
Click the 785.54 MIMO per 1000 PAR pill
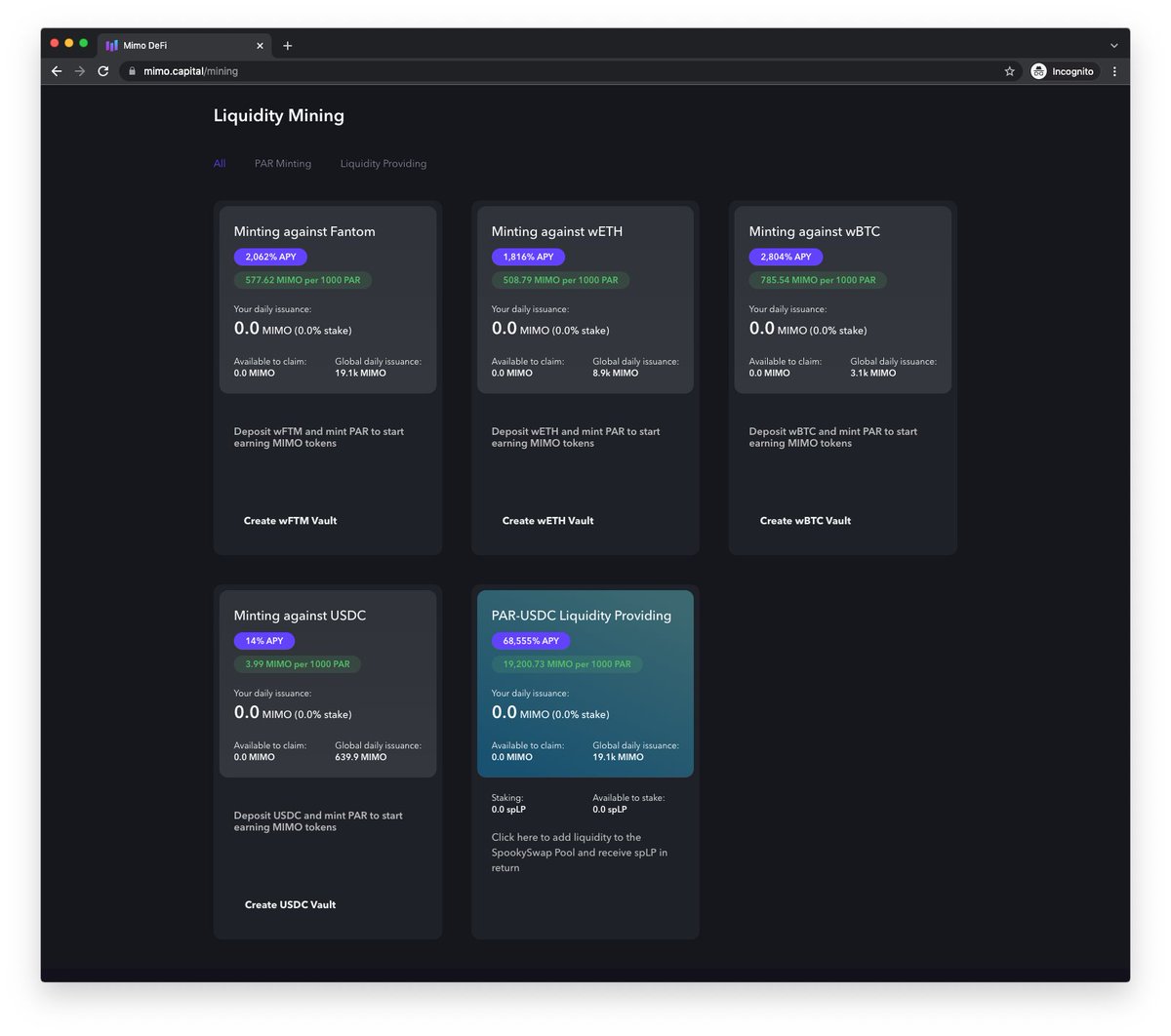click(x=818, y=280)
